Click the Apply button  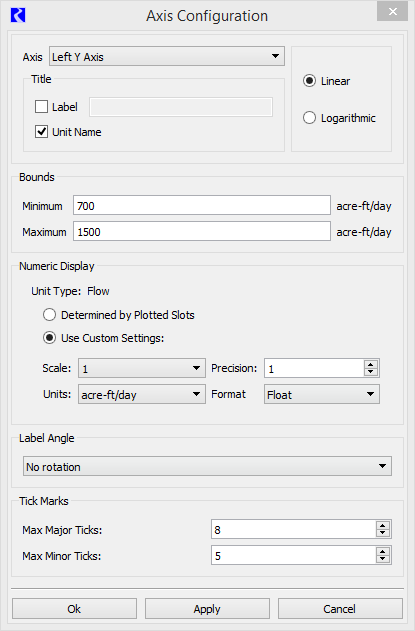[207, 608]
